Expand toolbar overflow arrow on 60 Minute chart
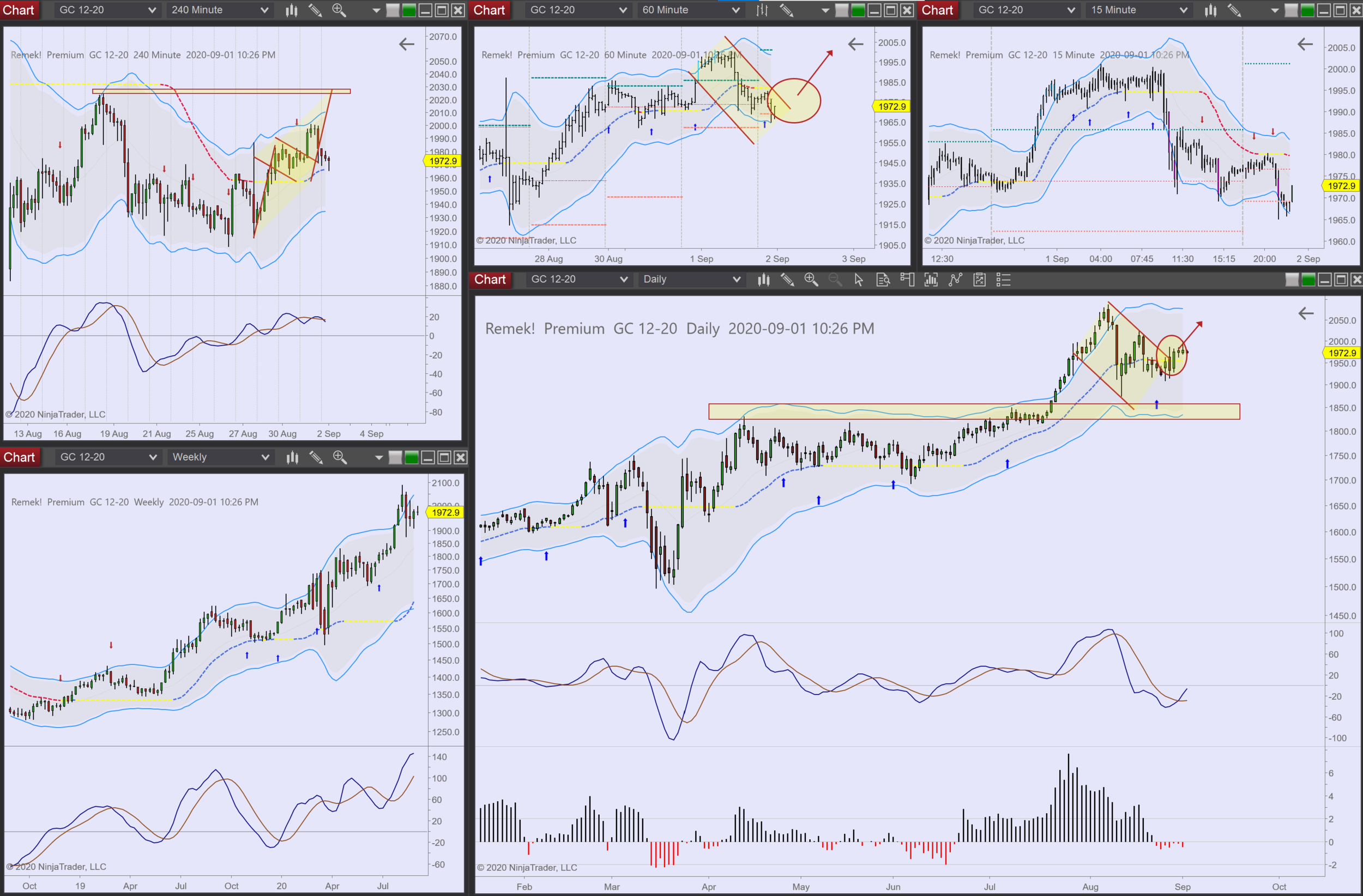 pyautogui.click(x=825, y=10)
